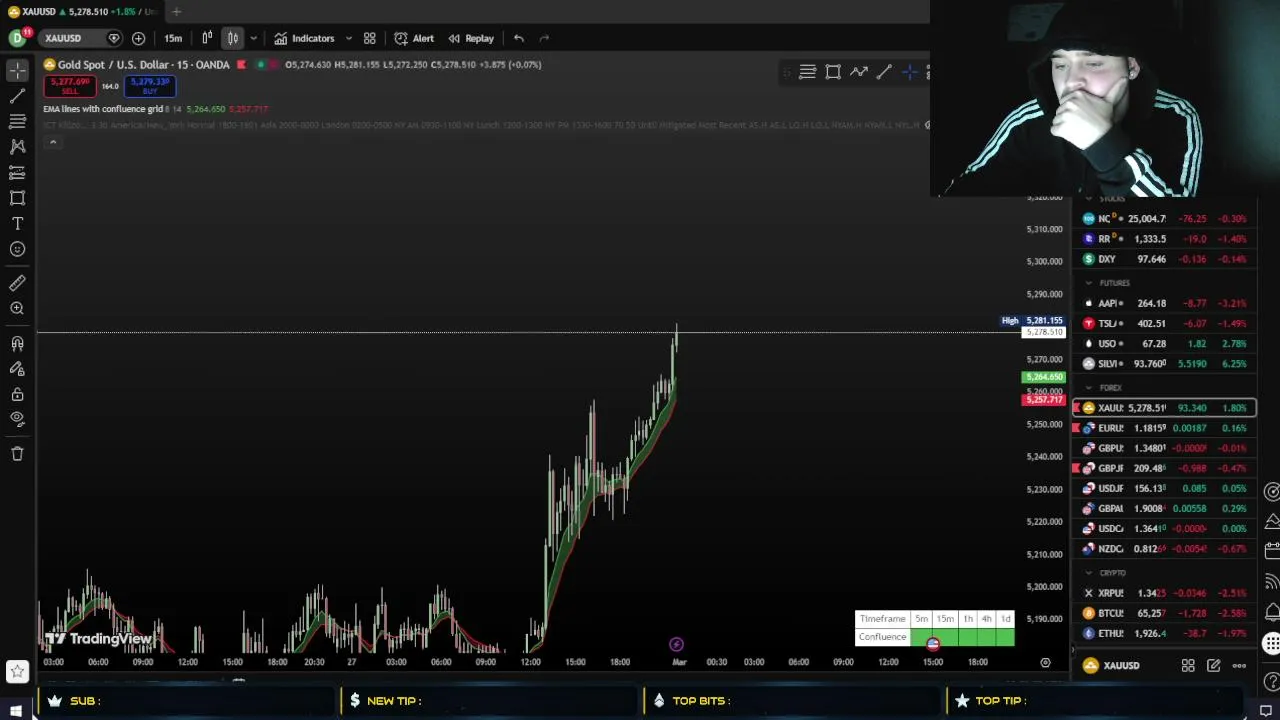Open chart time axis settings gear
Viewport: 1280px width, 720px height.
1045,662
